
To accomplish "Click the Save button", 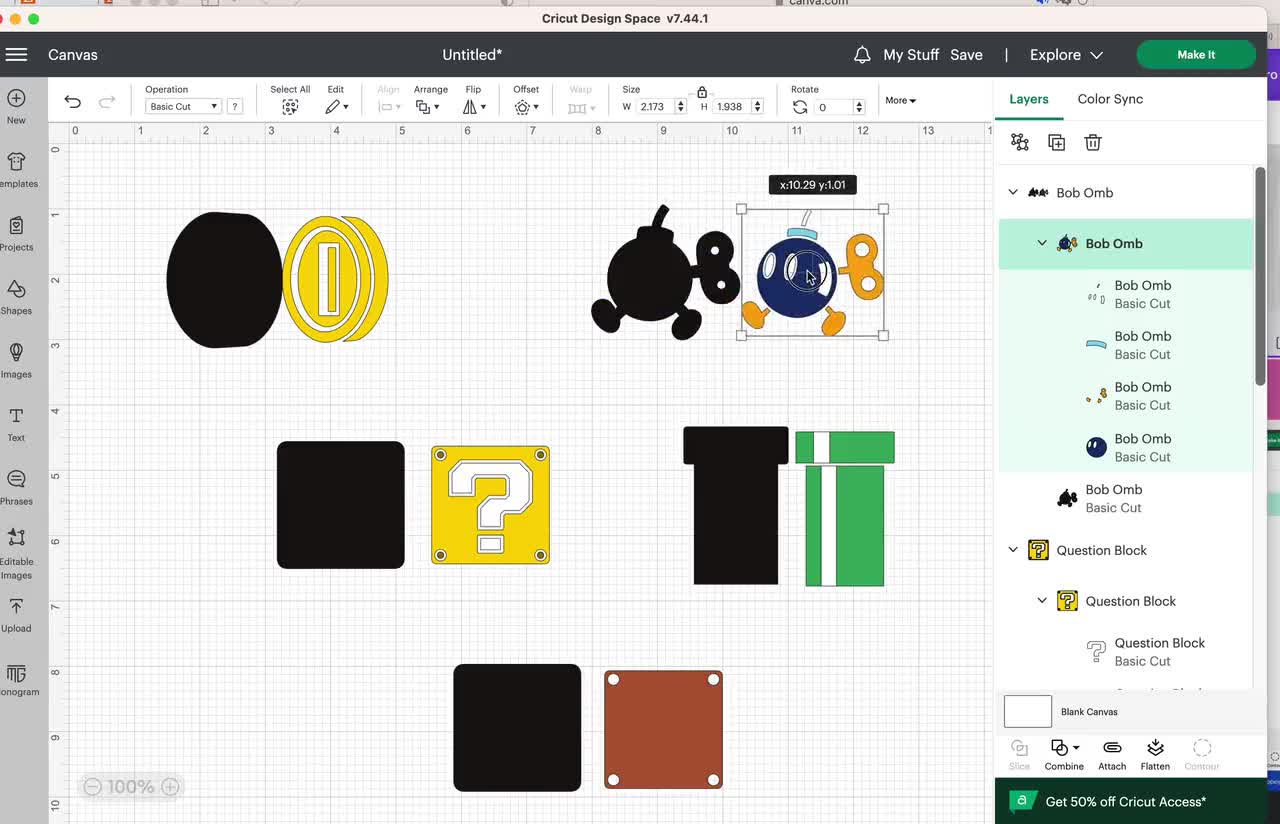I will pyautogui.click(x=966, y=55).
